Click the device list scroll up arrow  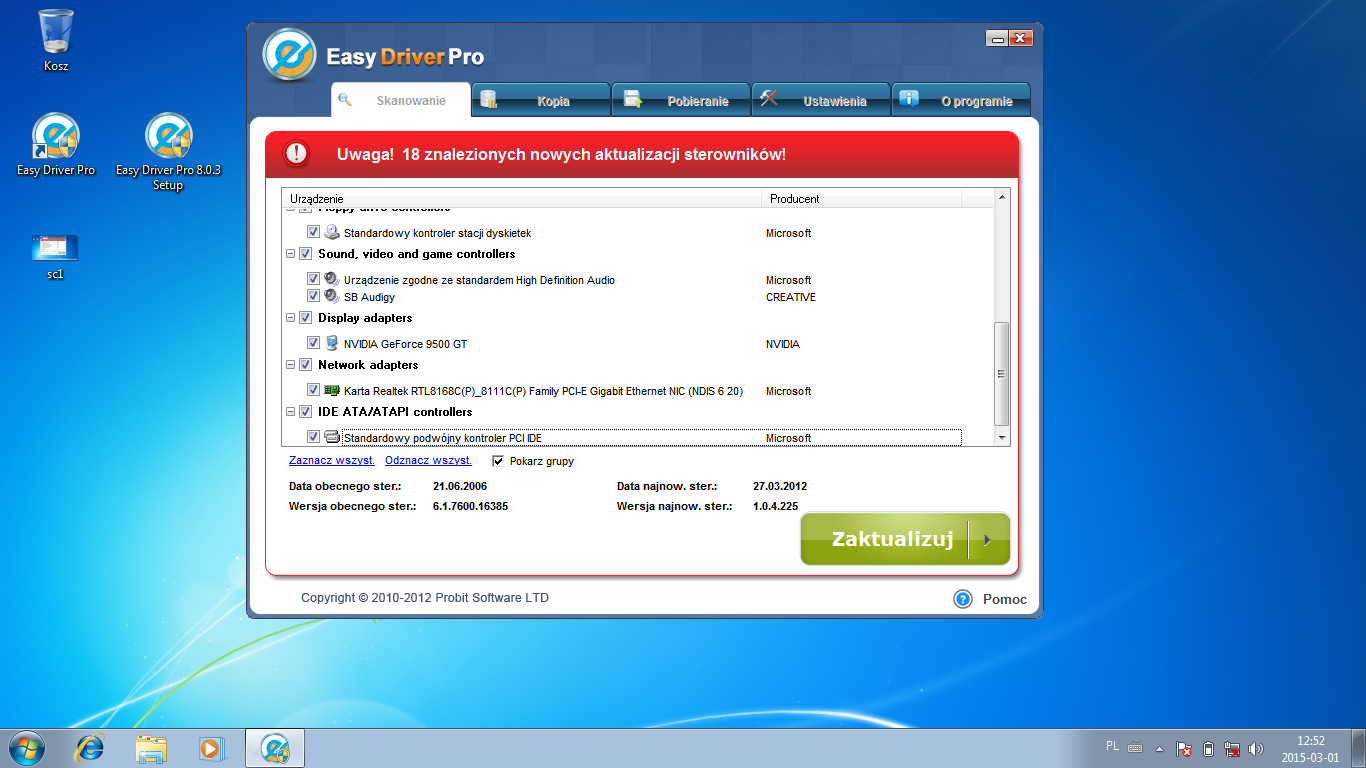pyautogui.click(x=1002, y=196)
